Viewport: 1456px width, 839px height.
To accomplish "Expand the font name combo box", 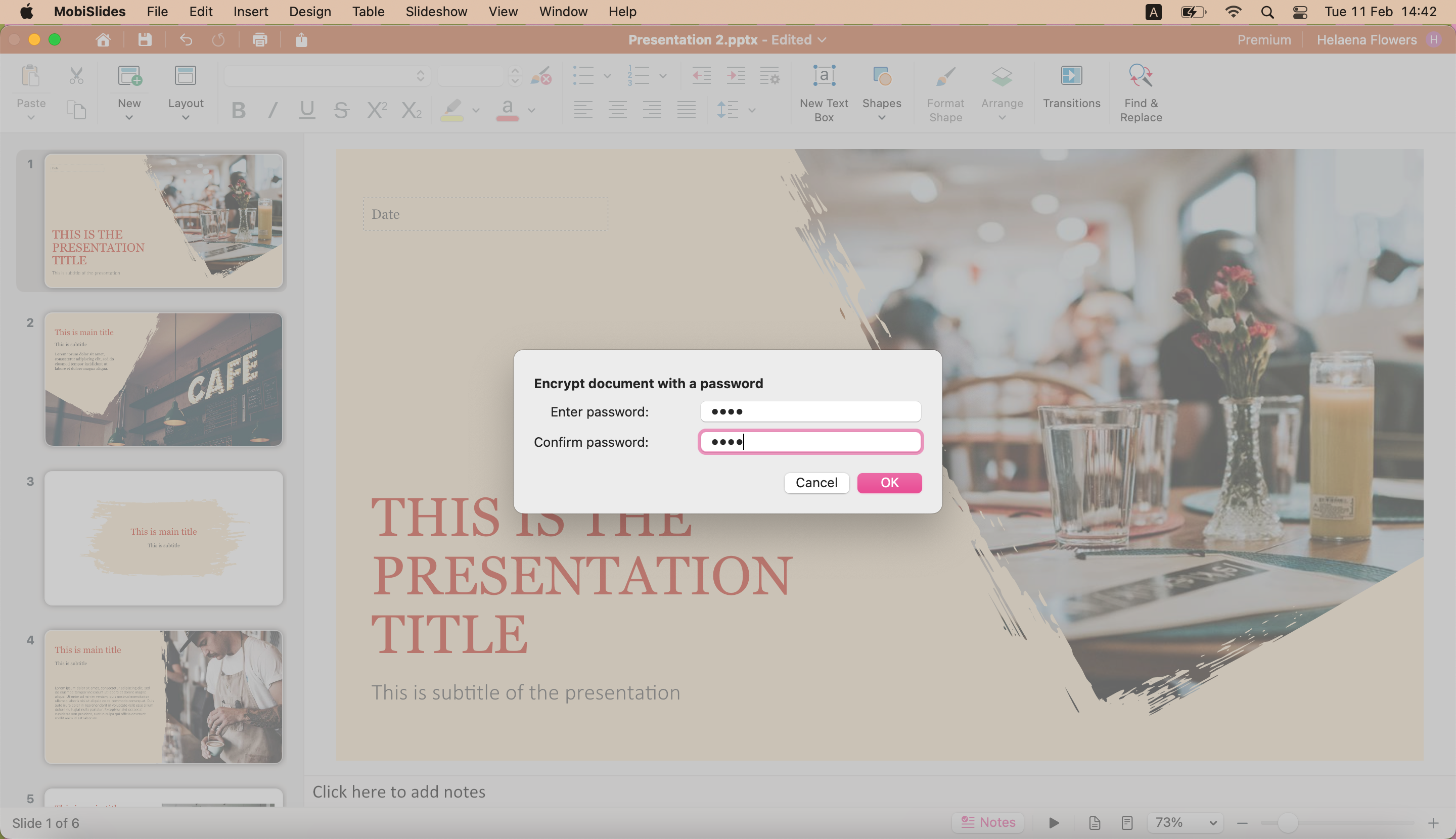I will click(420, 75).
